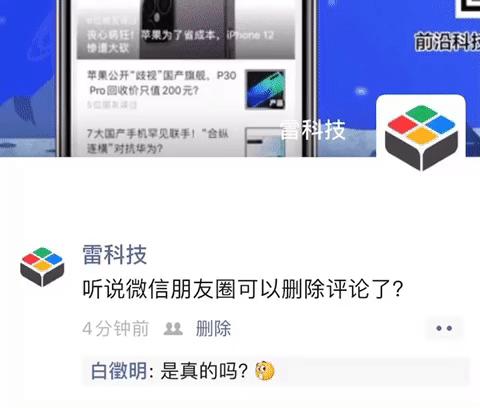480x408 pixels.
Task: Click the surprised emoji in the comment
Action: click(265, 371)
